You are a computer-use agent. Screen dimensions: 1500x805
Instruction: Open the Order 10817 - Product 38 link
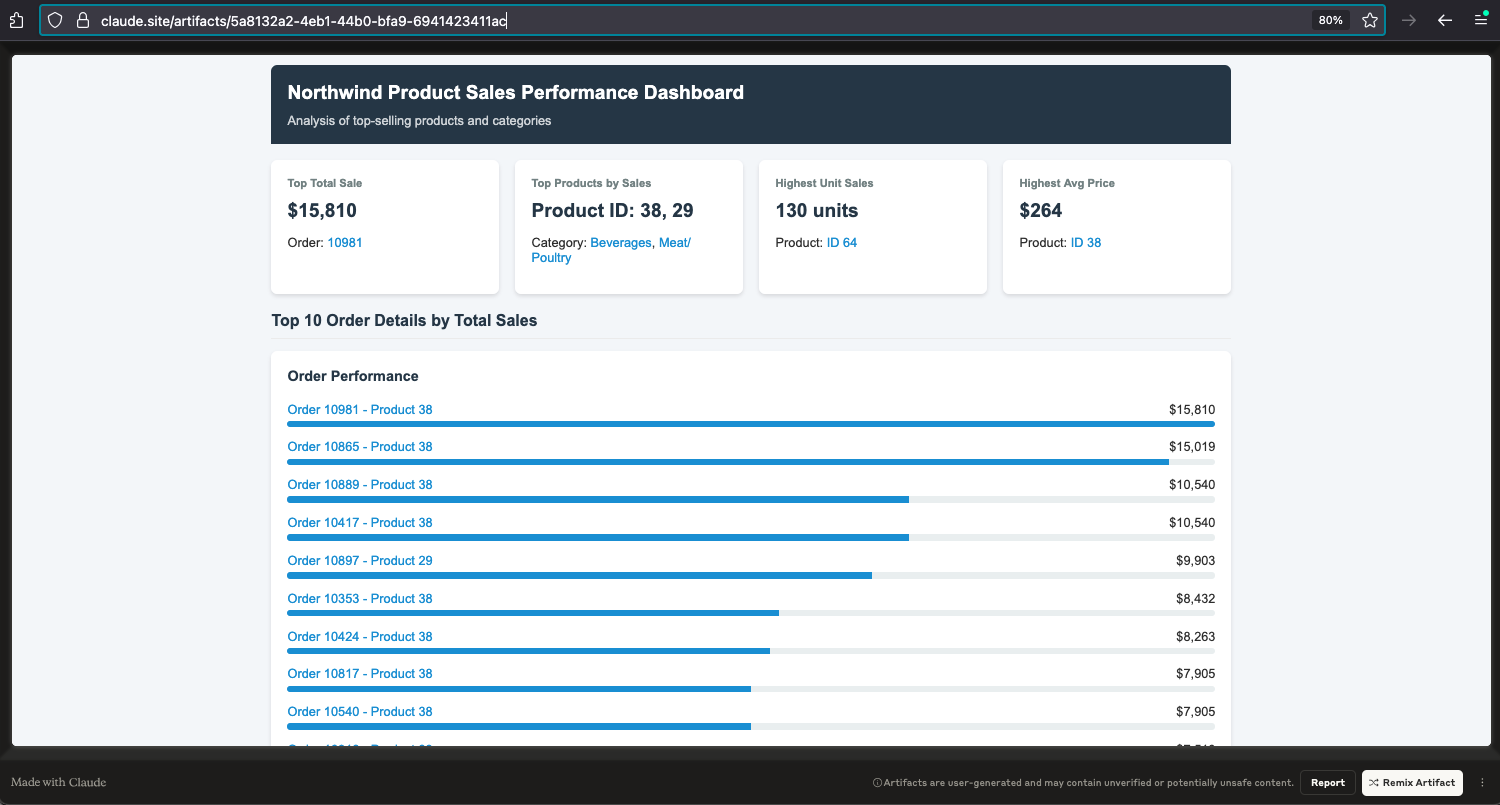tap(360, 674)
